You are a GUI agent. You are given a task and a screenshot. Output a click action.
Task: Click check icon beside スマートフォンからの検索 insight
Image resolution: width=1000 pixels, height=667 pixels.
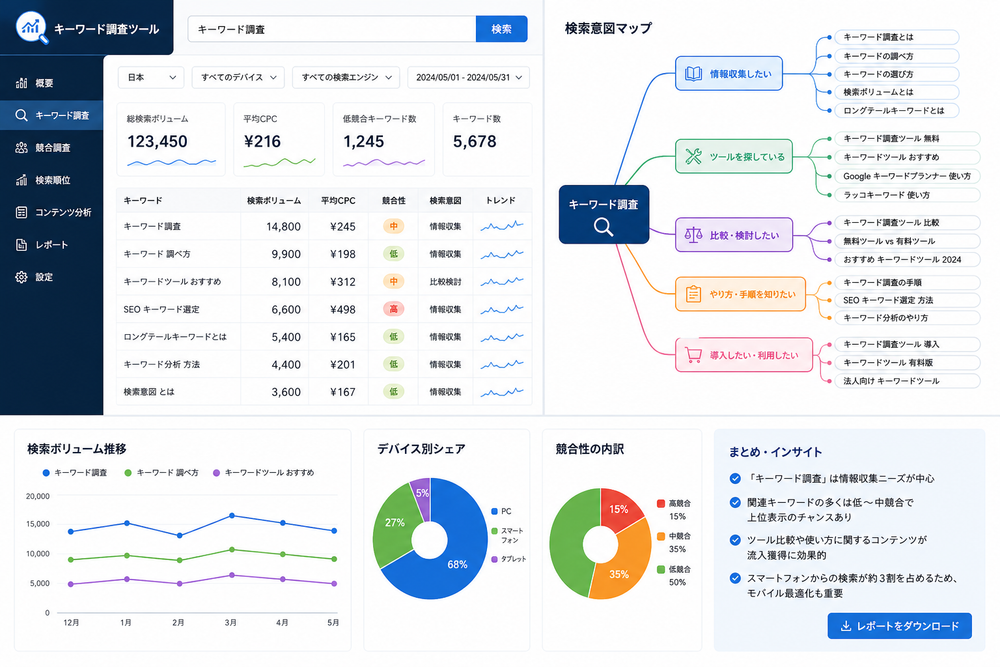[735, 578]
